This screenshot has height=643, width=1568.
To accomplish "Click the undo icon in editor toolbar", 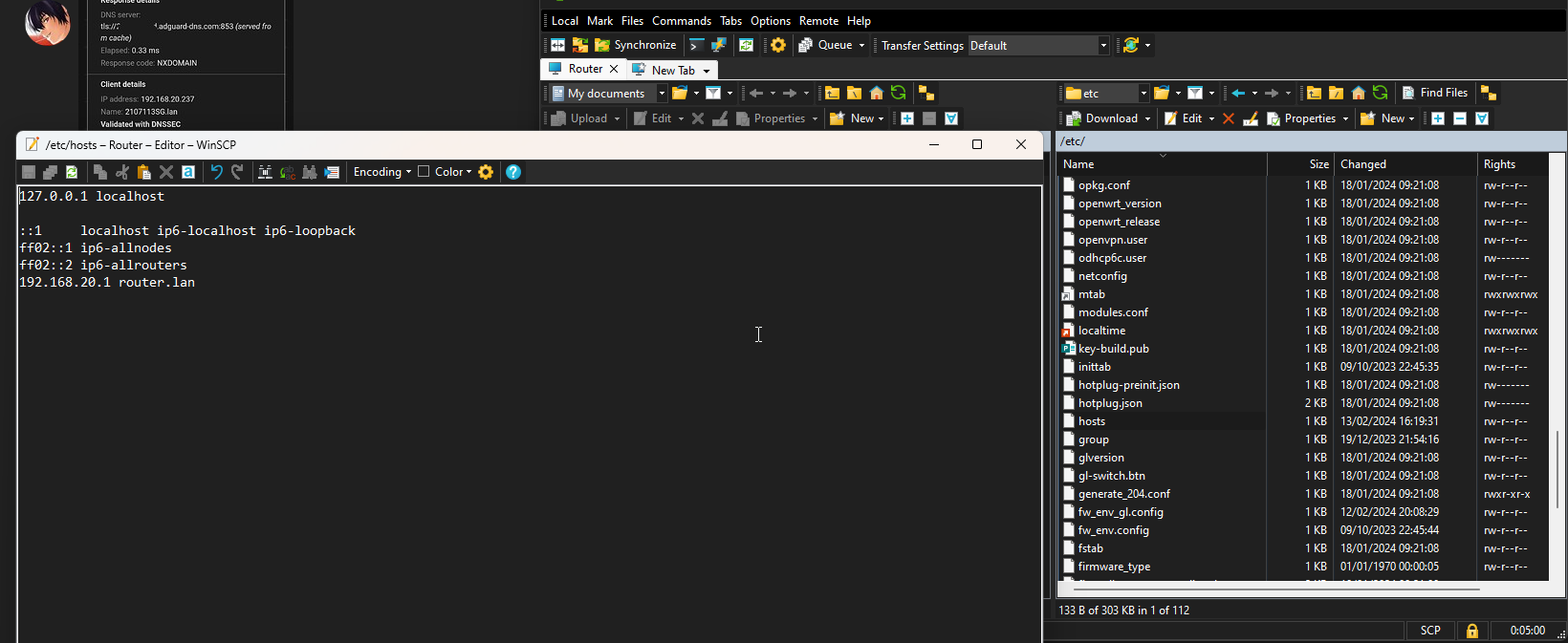I will [x=216, y=172].
